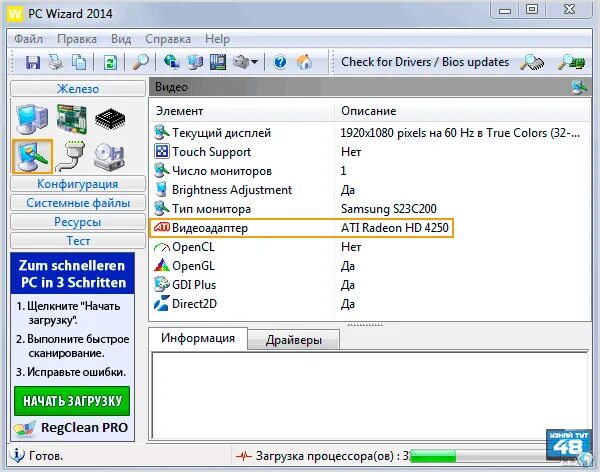This screenshot has height=472, width=600.
Task: Click the Print toolbar icon
Action: coord(56,62)
